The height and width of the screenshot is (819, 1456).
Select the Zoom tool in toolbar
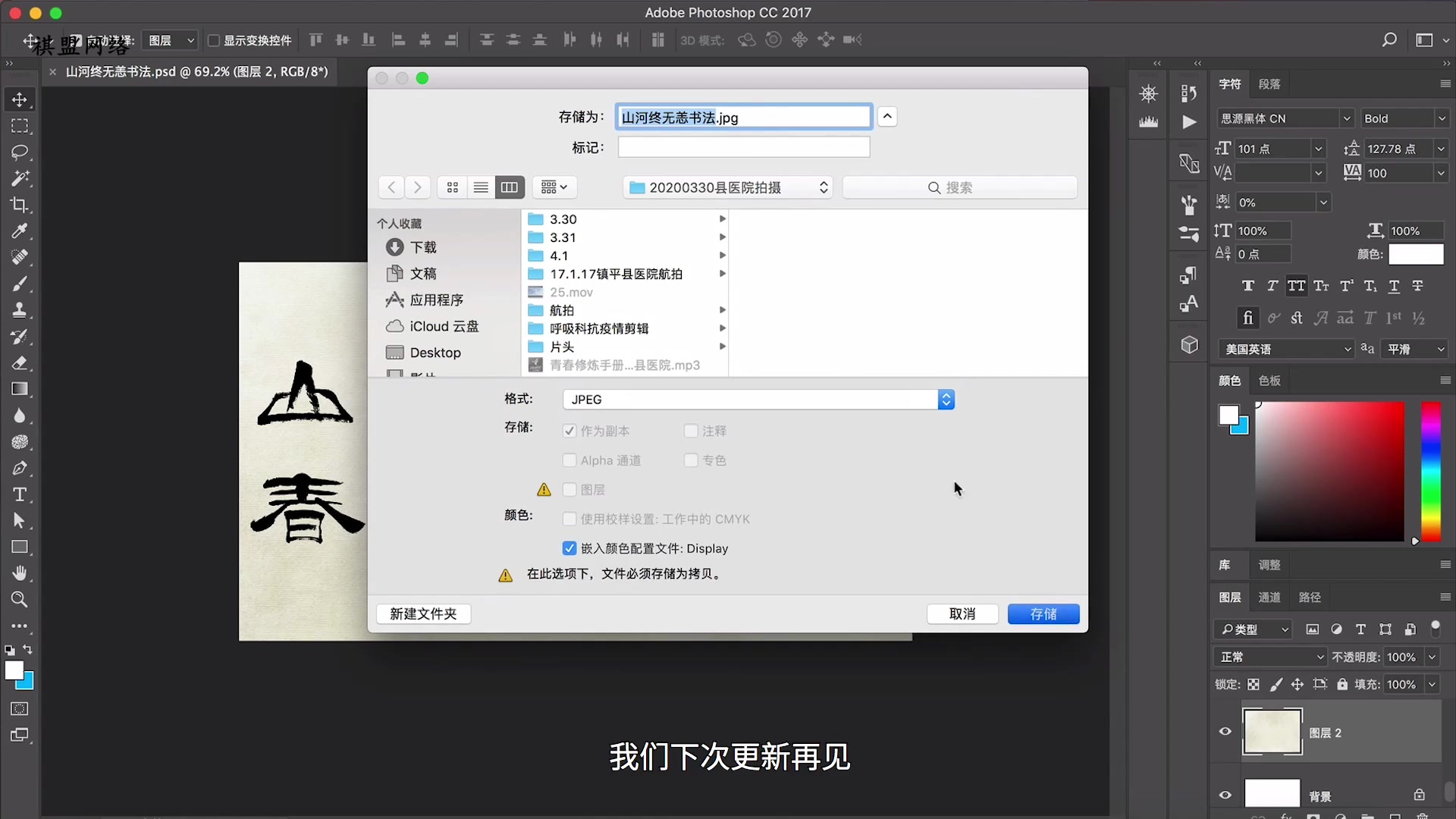tap(20, 600)
